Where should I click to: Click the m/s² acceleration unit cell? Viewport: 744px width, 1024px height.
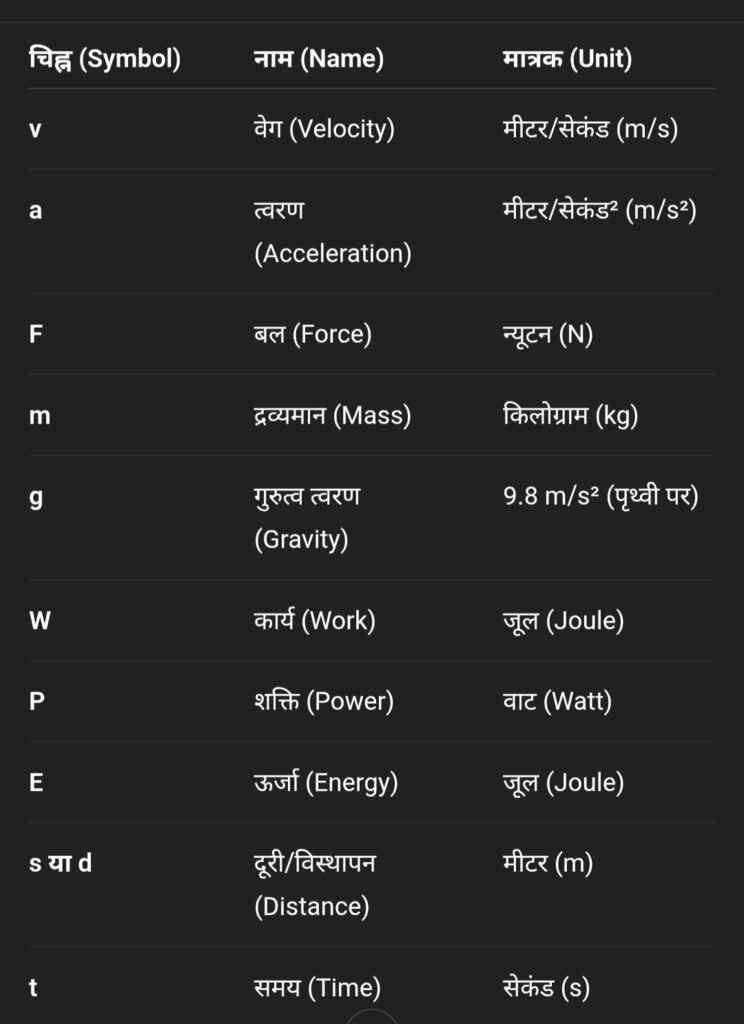coord(600,211)
